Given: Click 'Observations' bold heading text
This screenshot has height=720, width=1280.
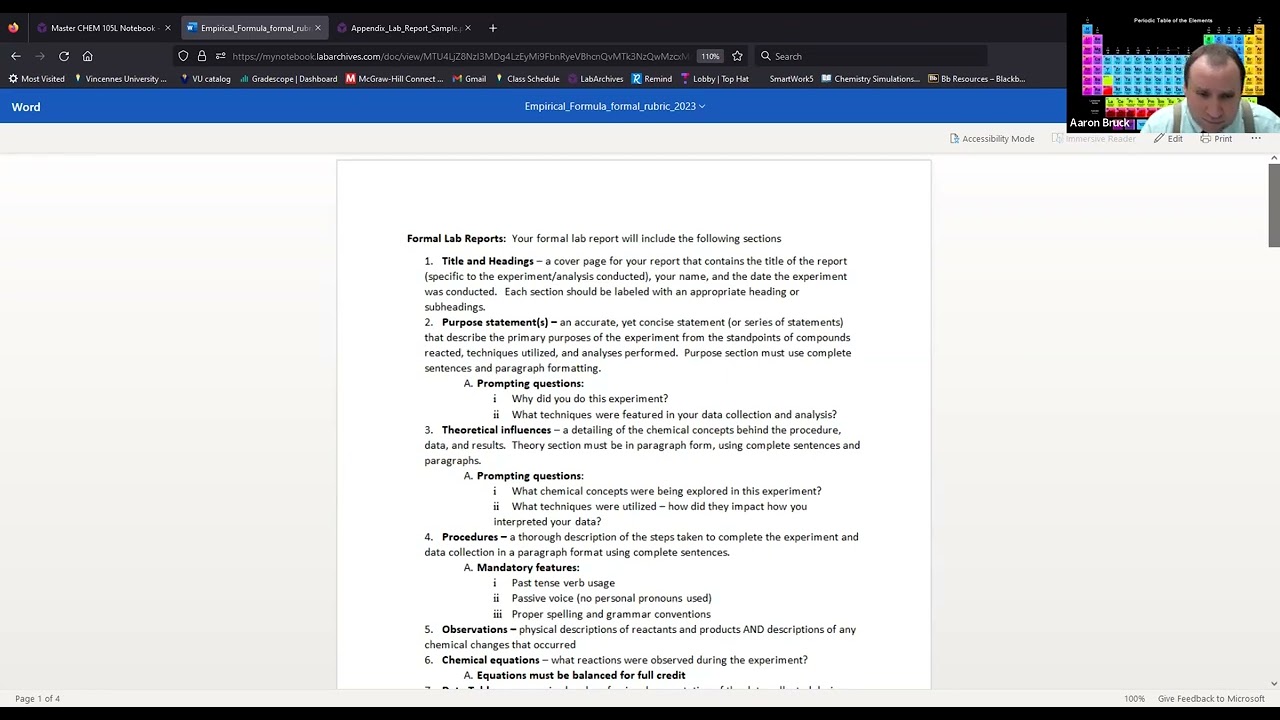Looking at the screenshot, I should [475, 630].
